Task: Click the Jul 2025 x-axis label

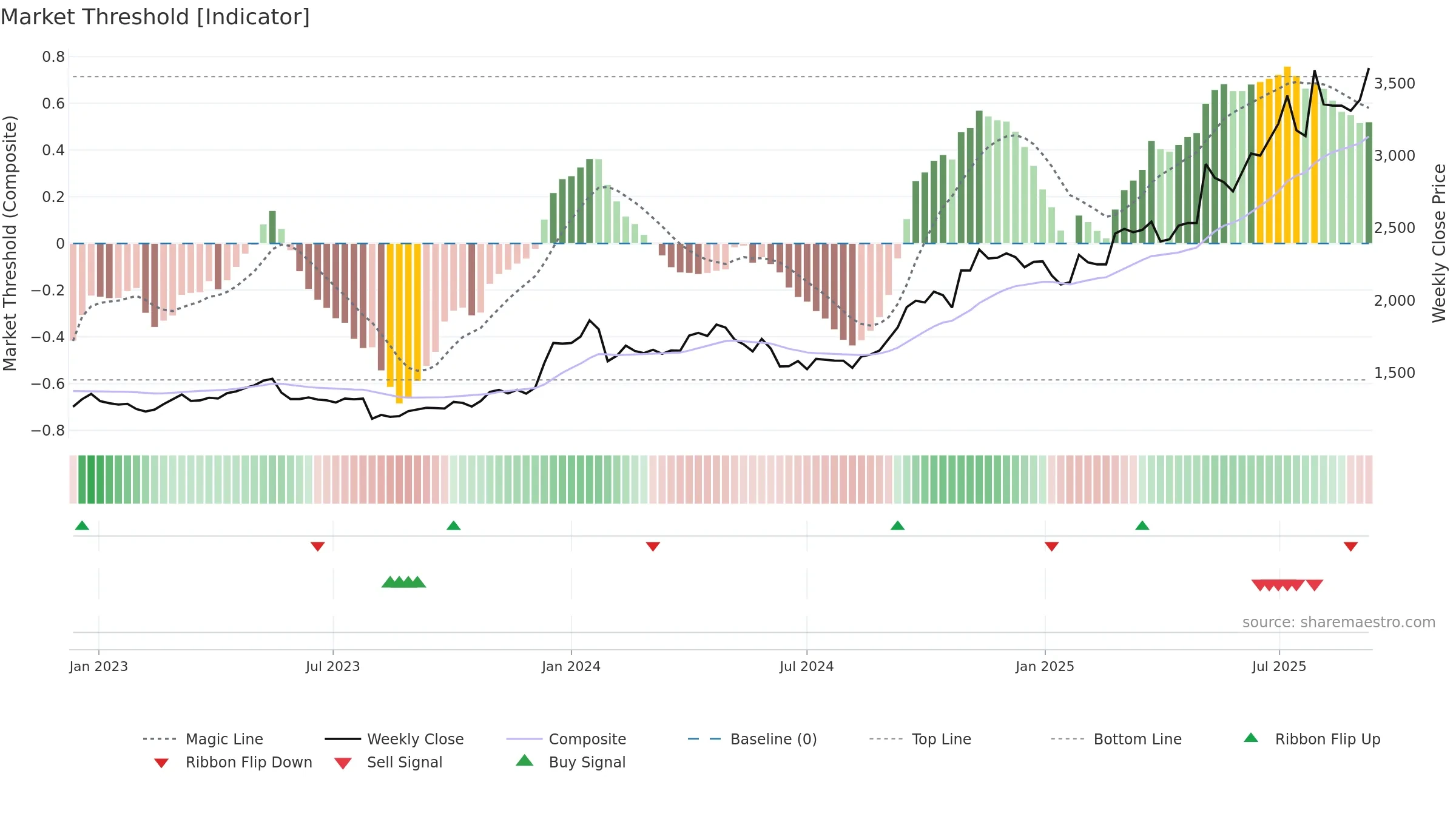Action: click(x=1279, y=667)
